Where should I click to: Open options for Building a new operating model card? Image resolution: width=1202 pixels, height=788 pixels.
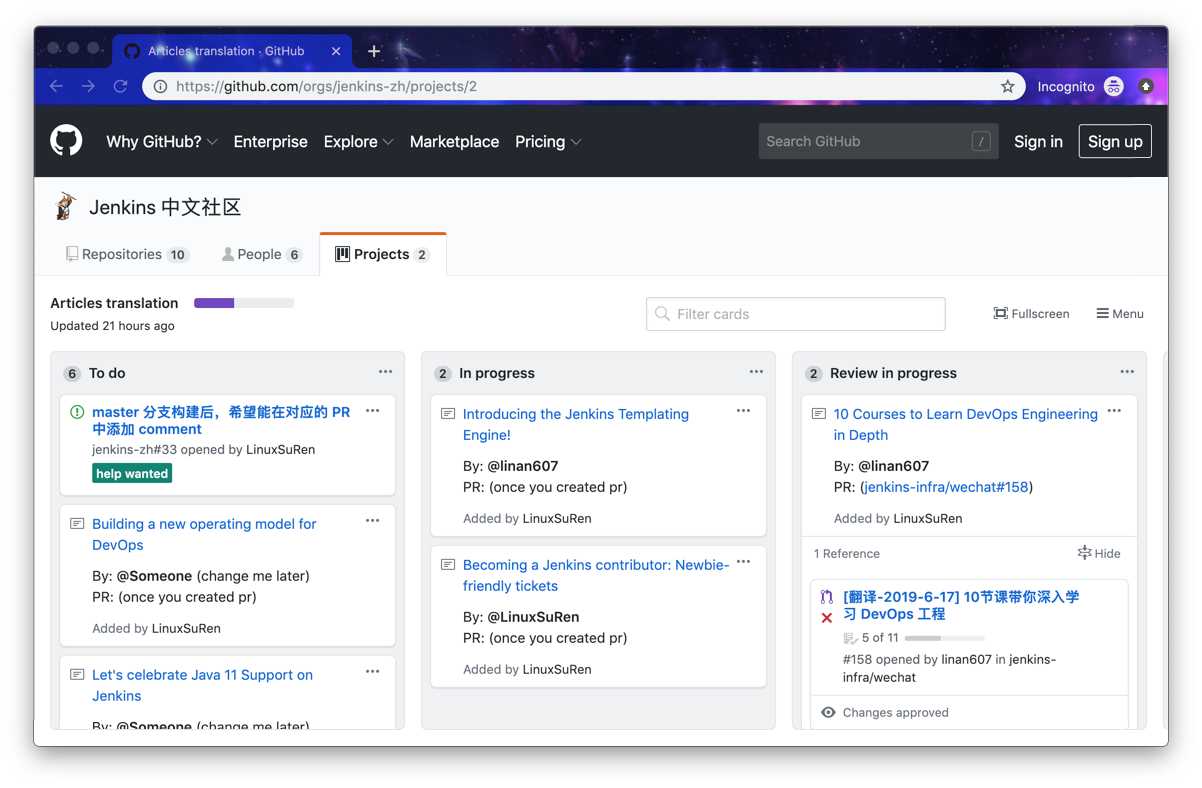(x=372, y=521)
